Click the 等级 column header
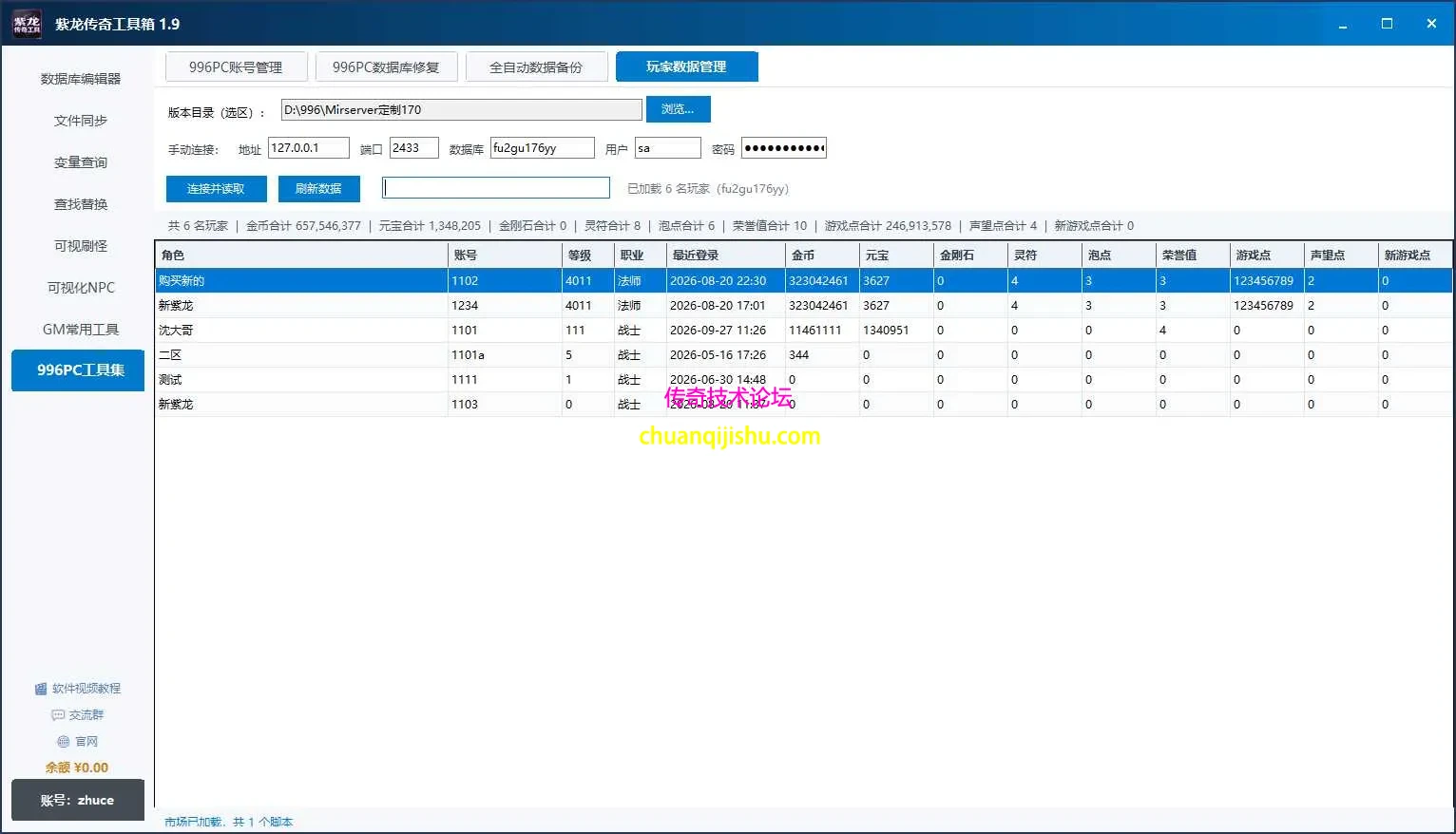1456x834 pixels. point(586,256)
